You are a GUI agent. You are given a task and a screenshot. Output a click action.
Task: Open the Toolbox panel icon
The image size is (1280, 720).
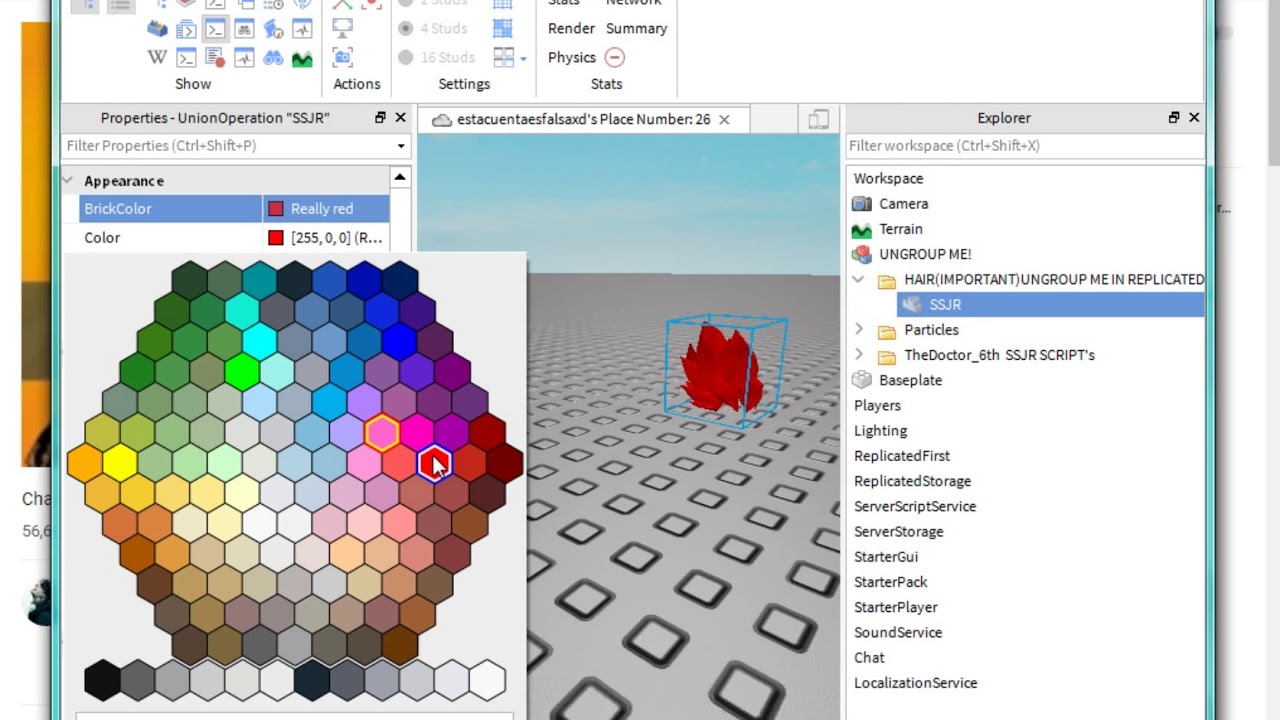[157, 29]
